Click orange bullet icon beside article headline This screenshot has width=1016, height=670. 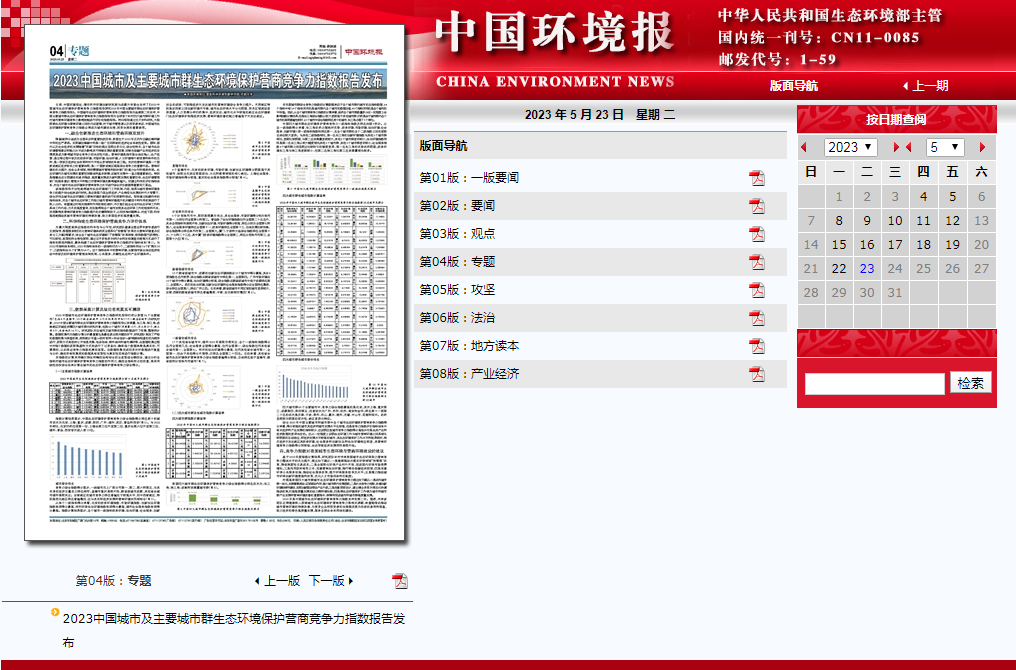click(55, 612)
